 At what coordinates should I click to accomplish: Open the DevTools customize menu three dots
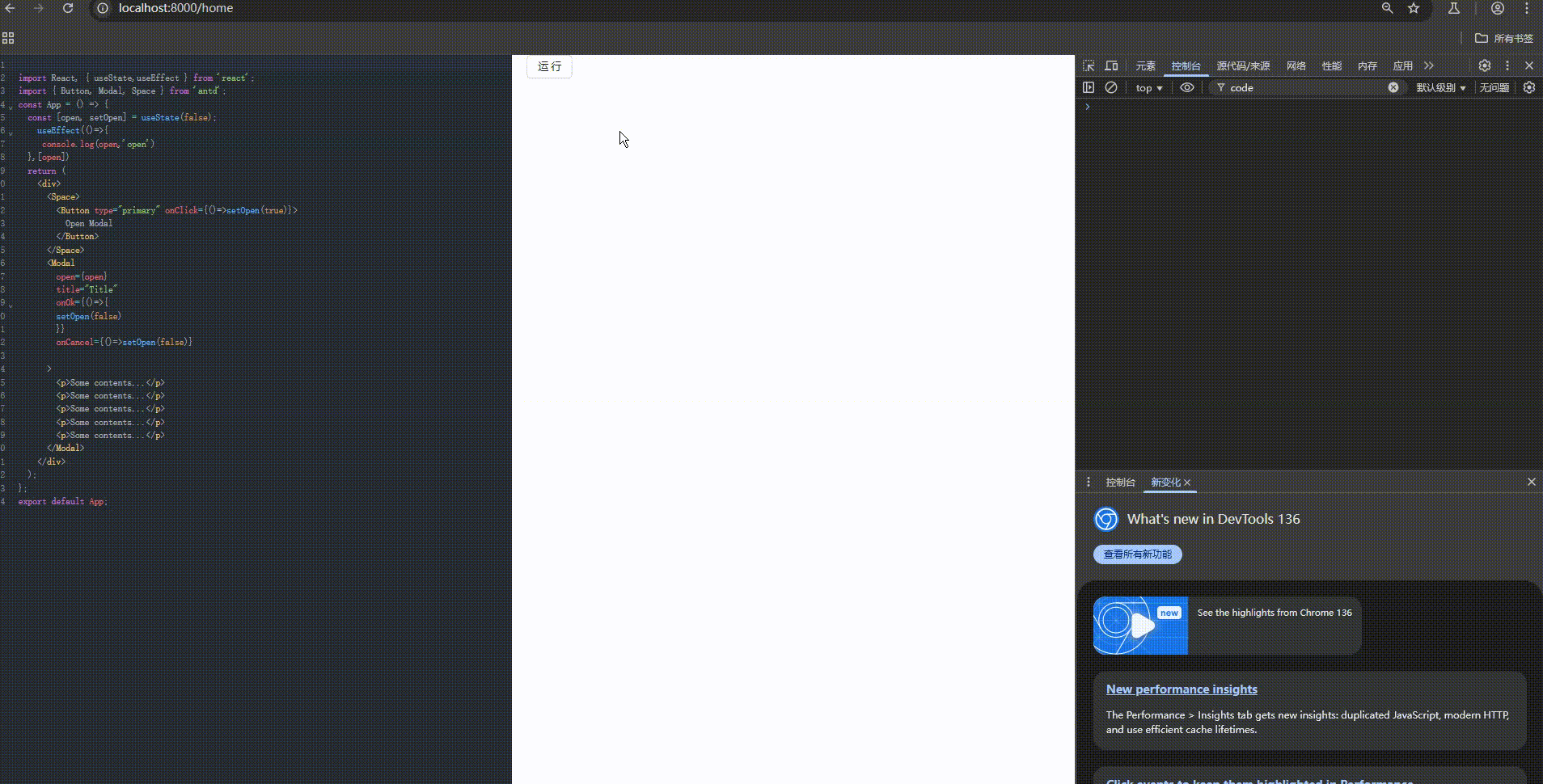[x=1506, y=65]
